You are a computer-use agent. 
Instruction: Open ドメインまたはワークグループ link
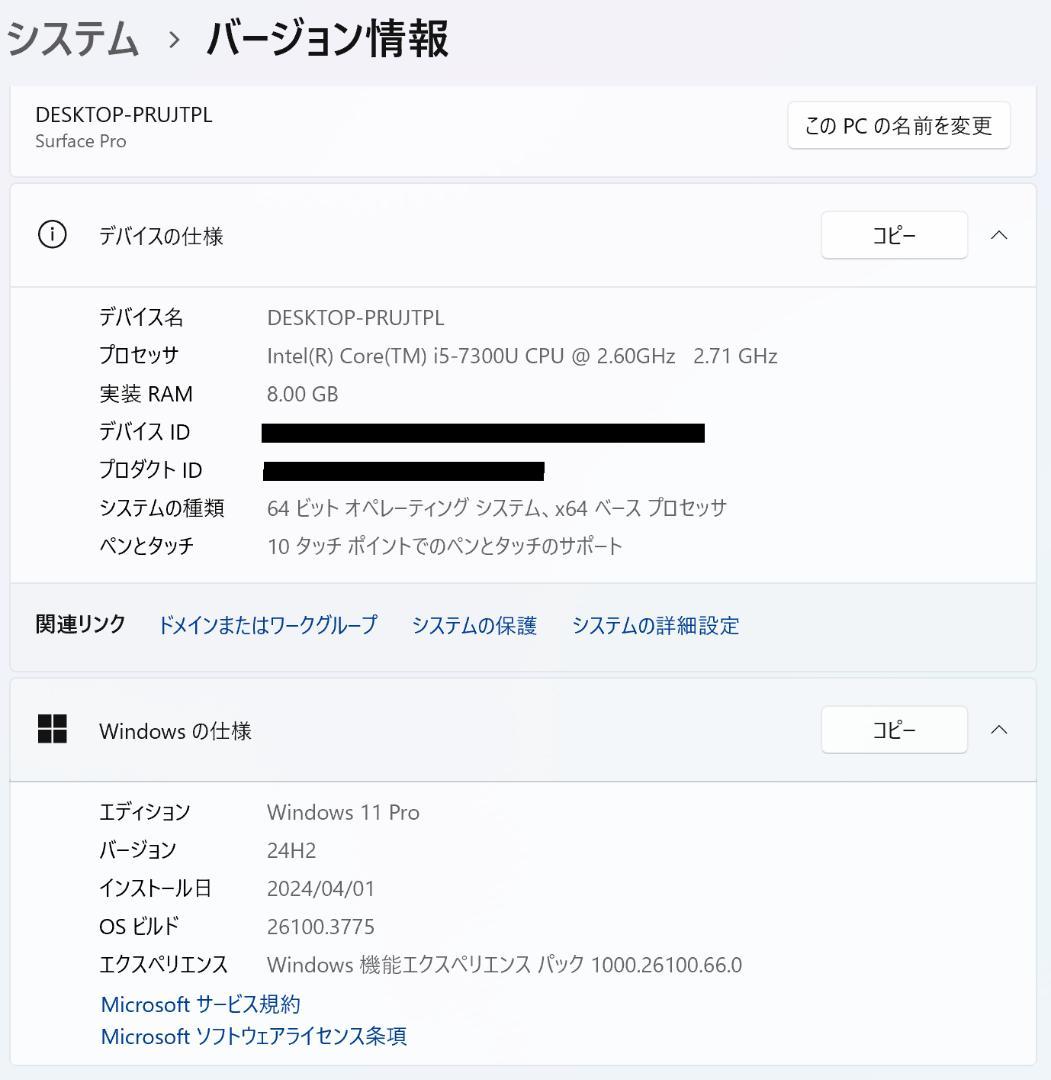click(268, 625)
